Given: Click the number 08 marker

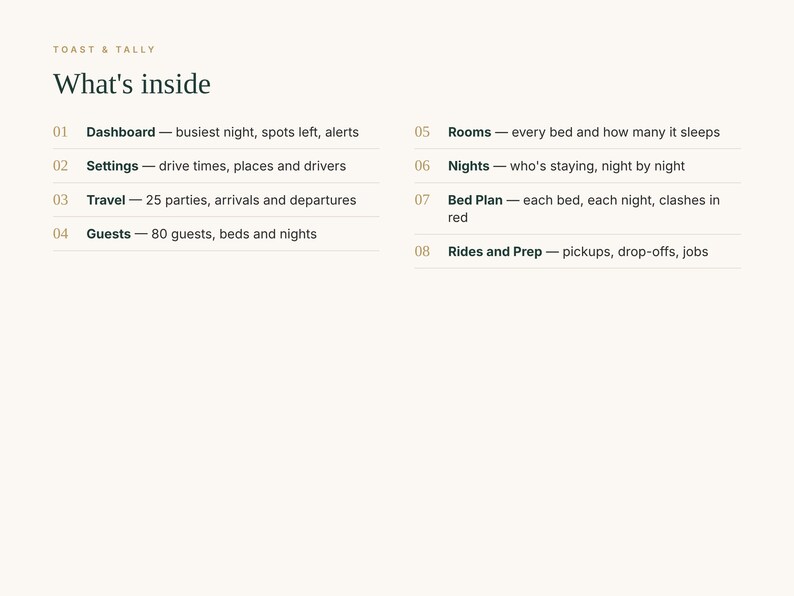Looking at the screenshot, I should point(422,252).
